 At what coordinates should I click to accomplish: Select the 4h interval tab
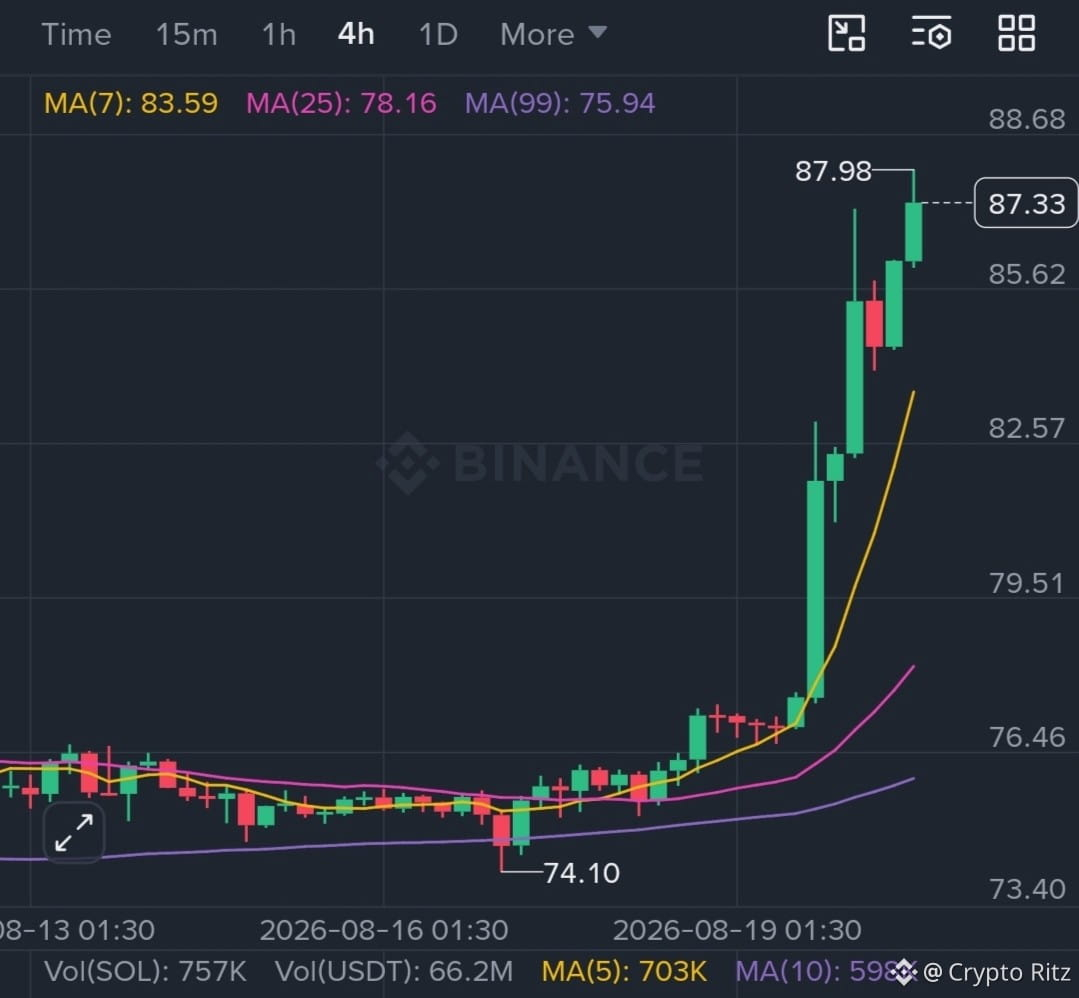click(x=356, y=34)
